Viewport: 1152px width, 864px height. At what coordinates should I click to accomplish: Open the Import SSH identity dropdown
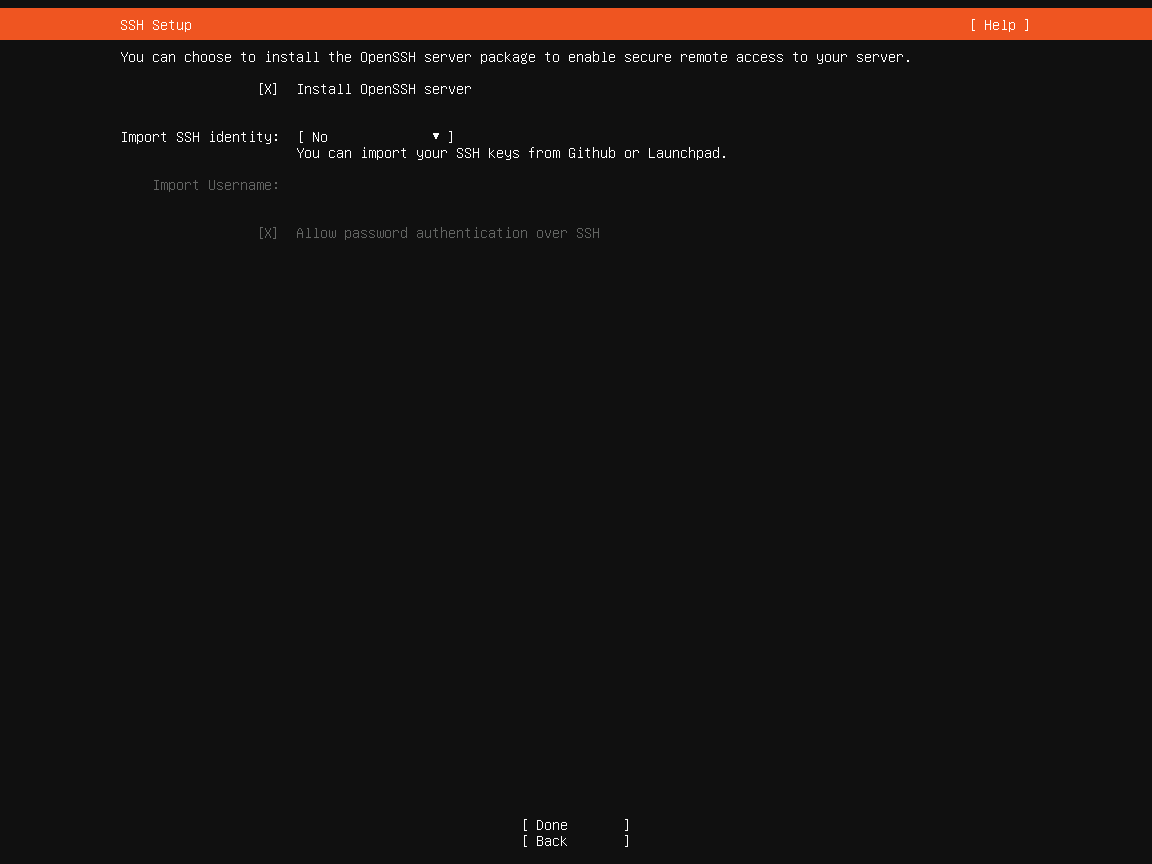[375, 137]
